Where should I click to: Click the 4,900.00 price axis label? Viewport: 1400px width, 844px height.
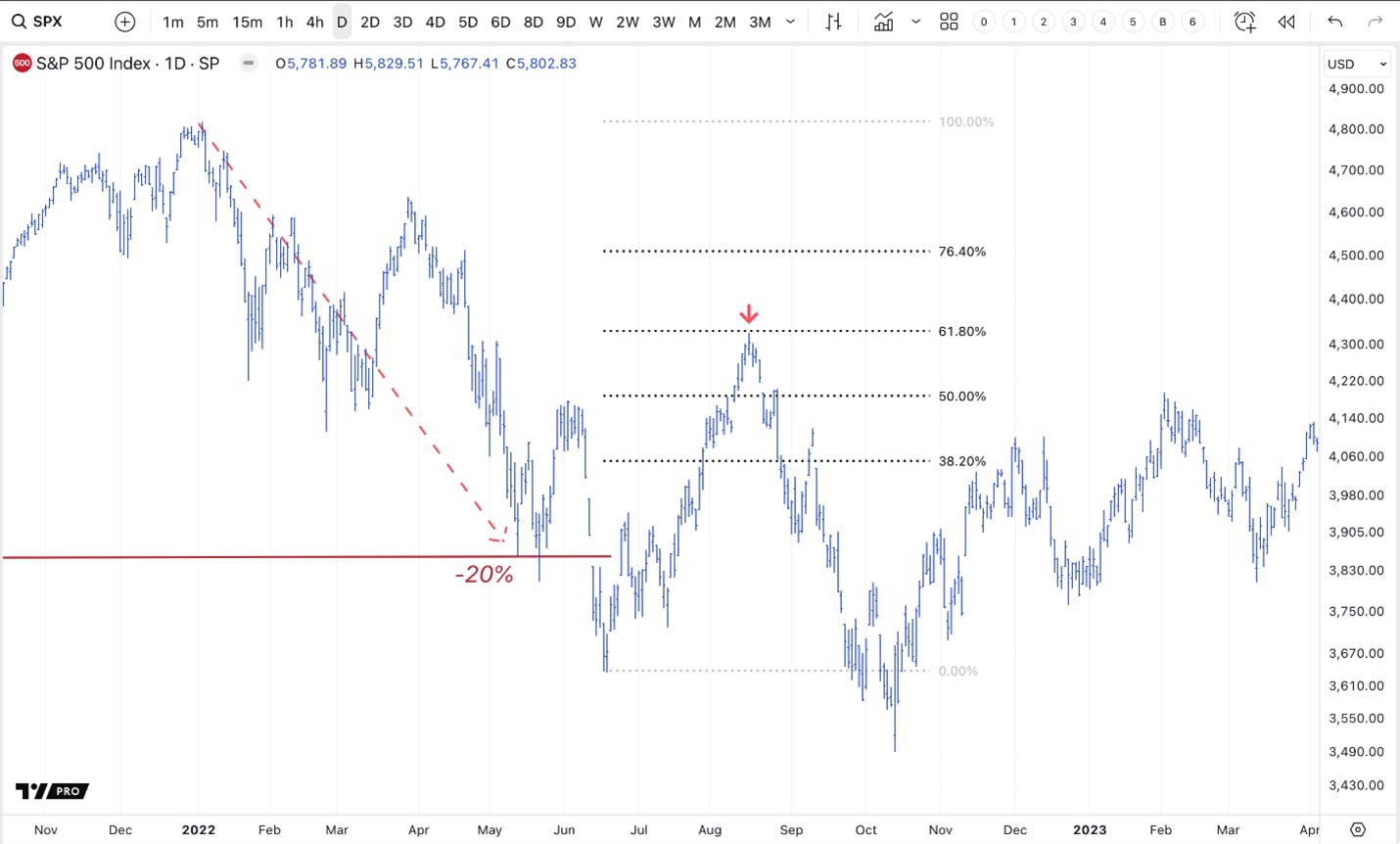click(x=1356, y=89)
